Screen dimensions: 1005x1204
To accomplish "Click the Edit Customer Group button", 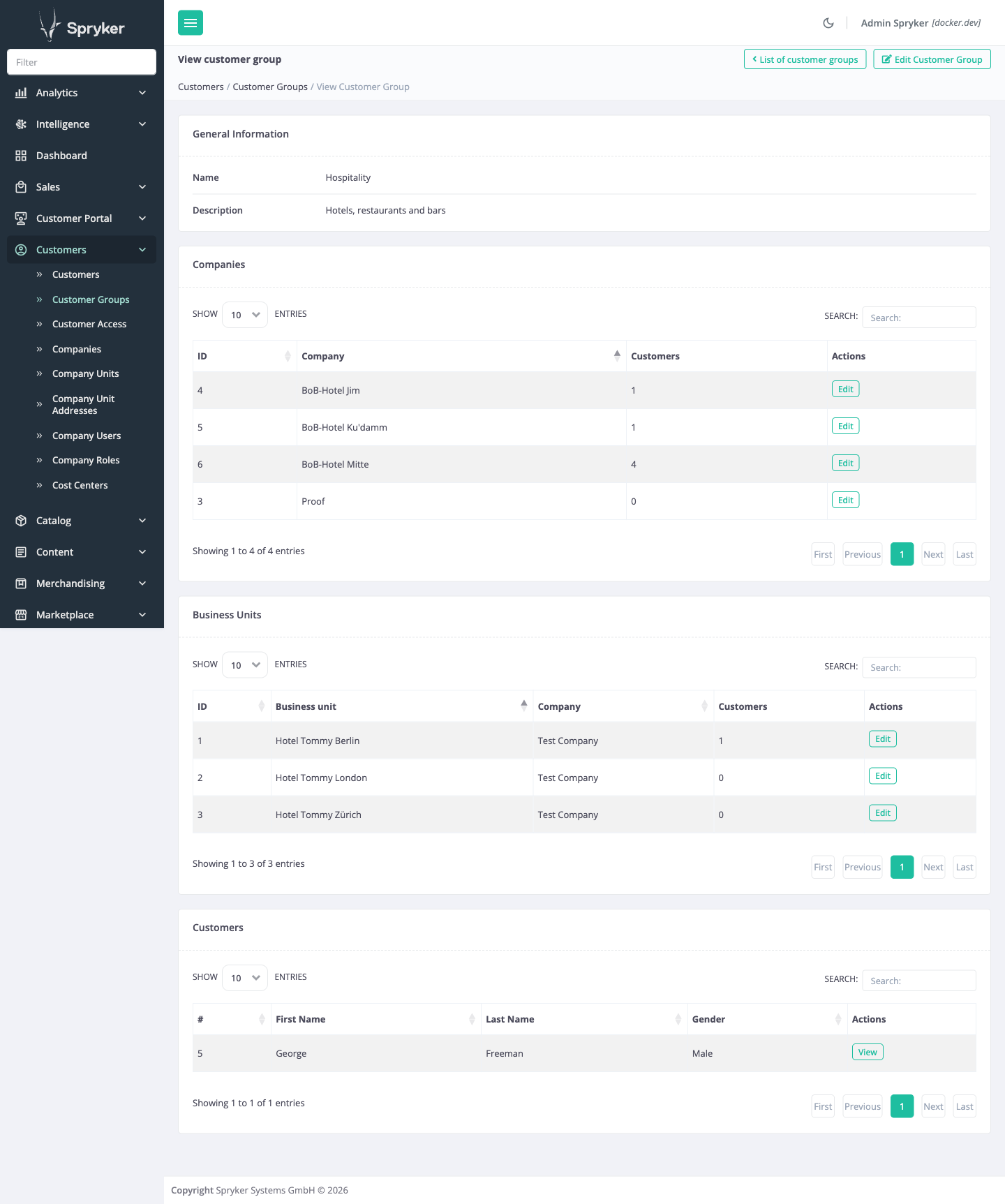I will tap(932, 59).
